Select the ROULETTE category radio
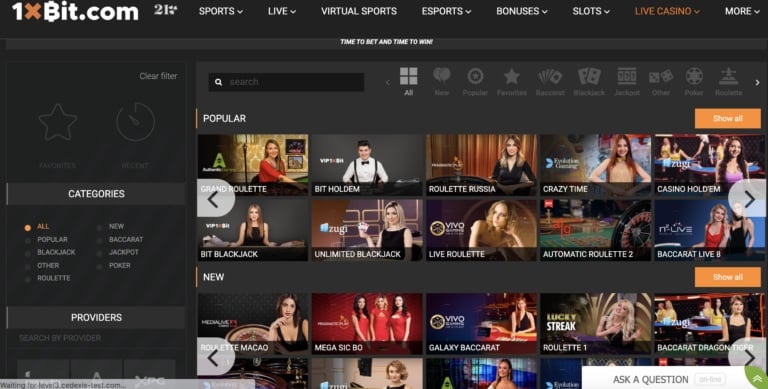Viewport: 768px width, 389px height. tap(28, 279)
